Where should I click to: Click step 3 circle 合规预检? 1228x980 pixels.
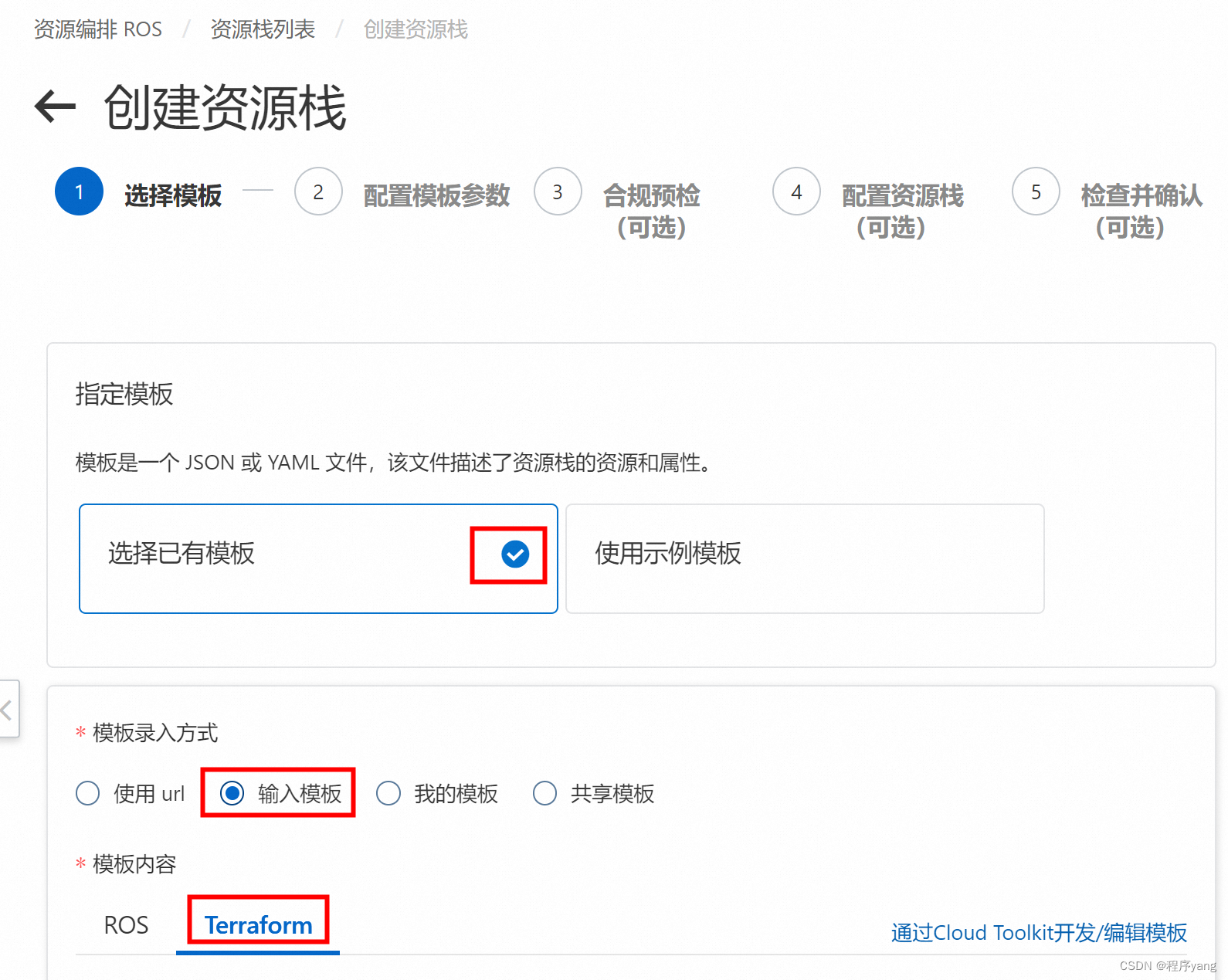pyautogui.click(x=558, y=192)
